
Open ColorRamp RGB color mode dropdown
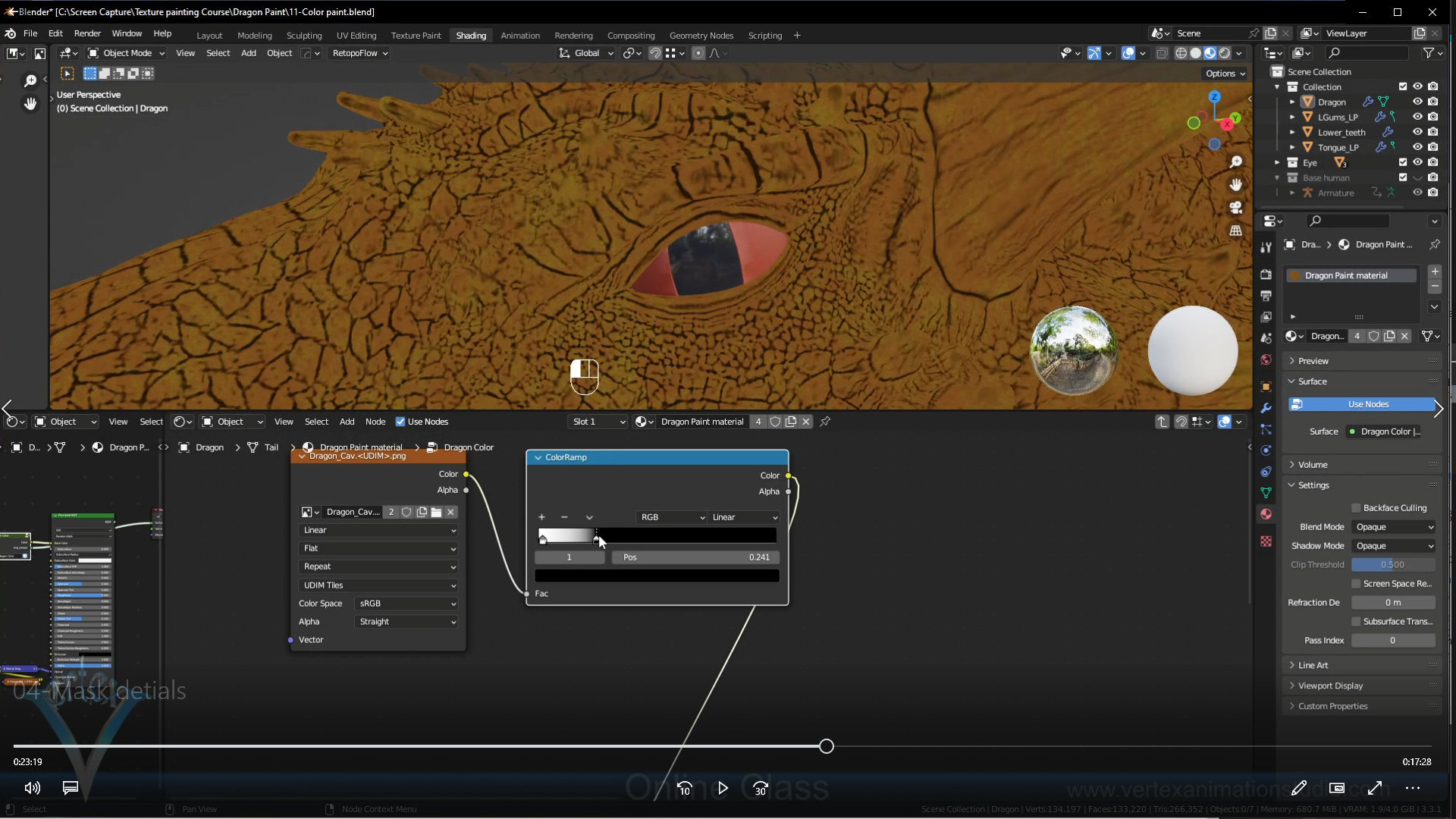click(671, 517)
